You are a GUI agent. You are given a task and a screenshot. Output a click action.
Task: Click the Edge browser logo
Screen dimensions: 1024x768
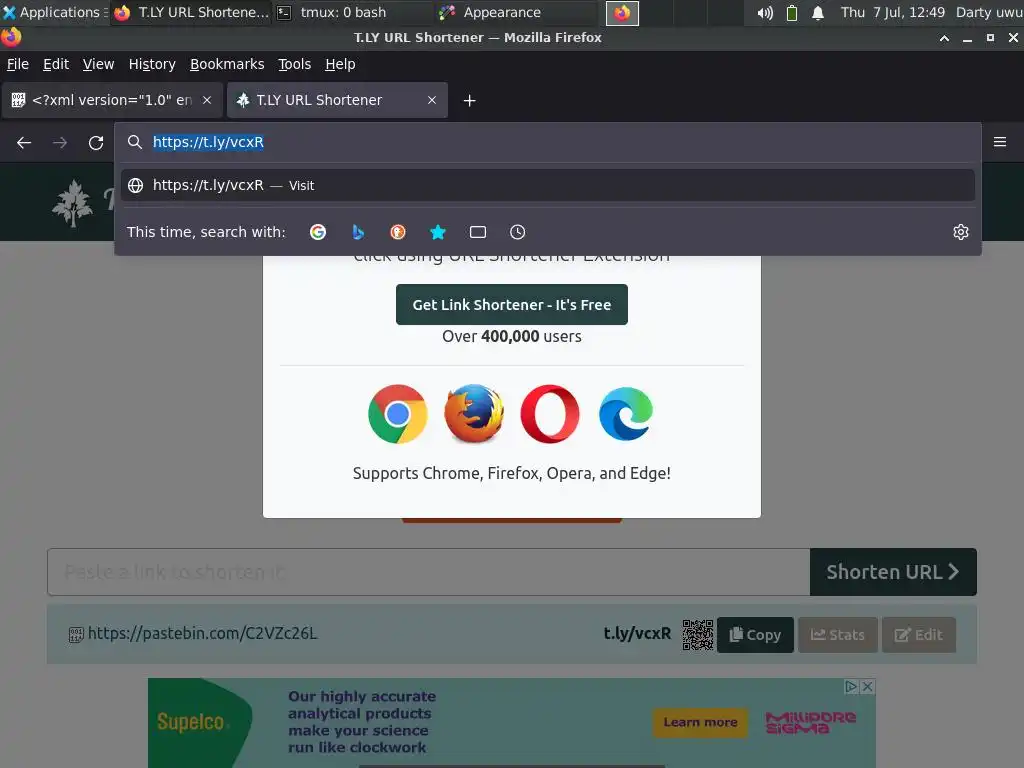[x=626, y=414]
